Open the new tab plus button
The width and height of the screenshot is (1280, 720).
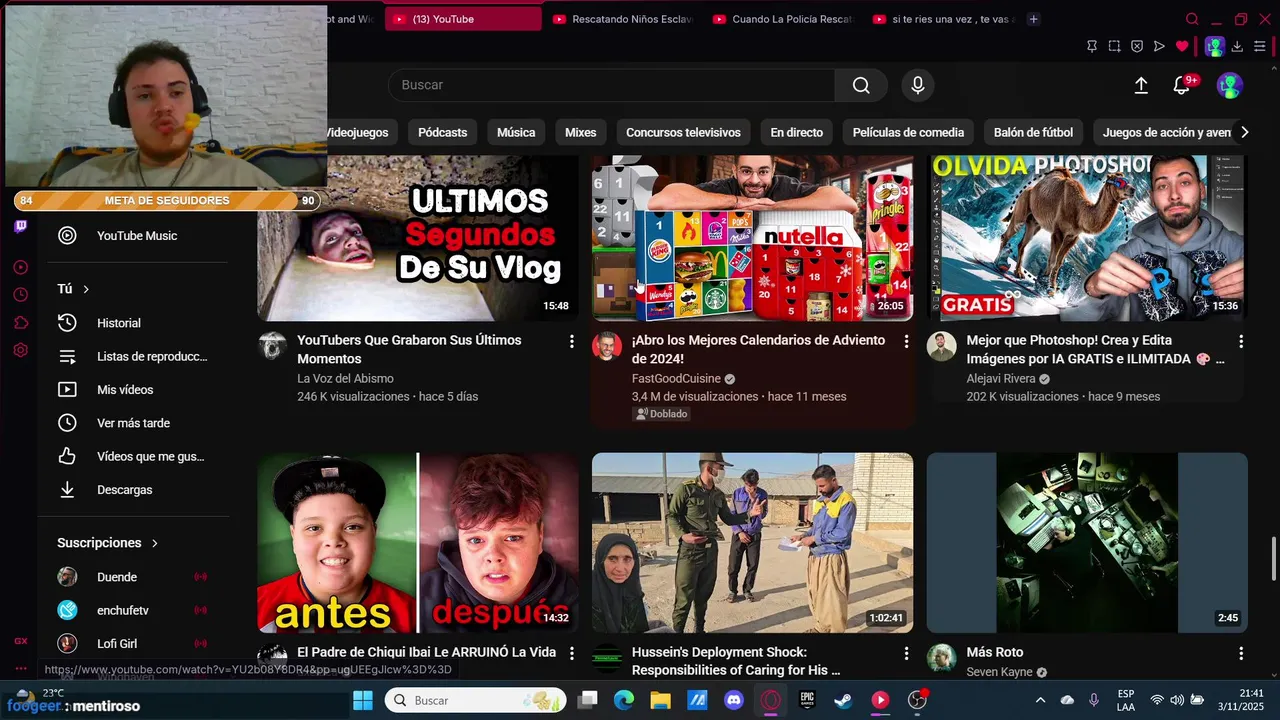tap(1034, 19)
